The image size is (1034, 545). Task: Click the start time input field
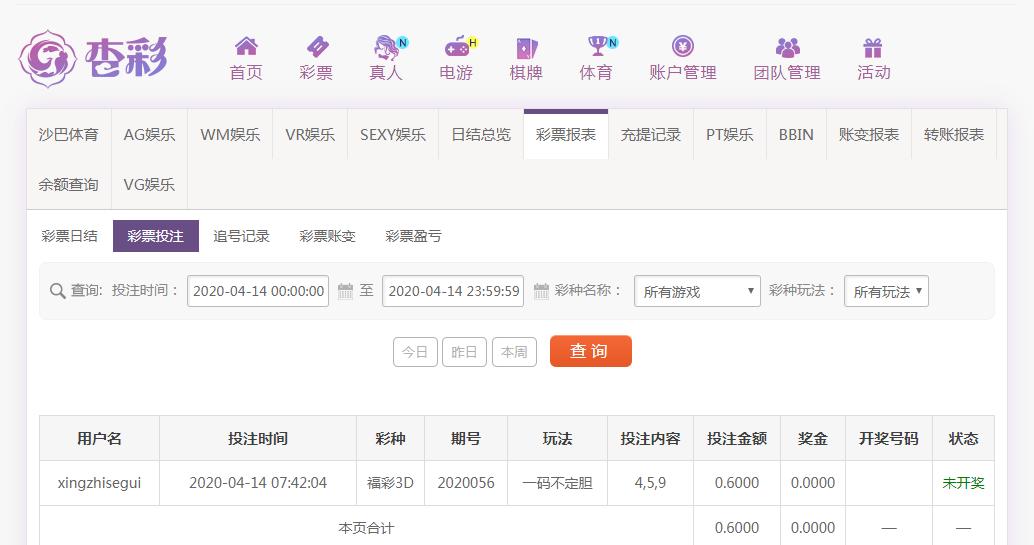click(x=258, y=291)
